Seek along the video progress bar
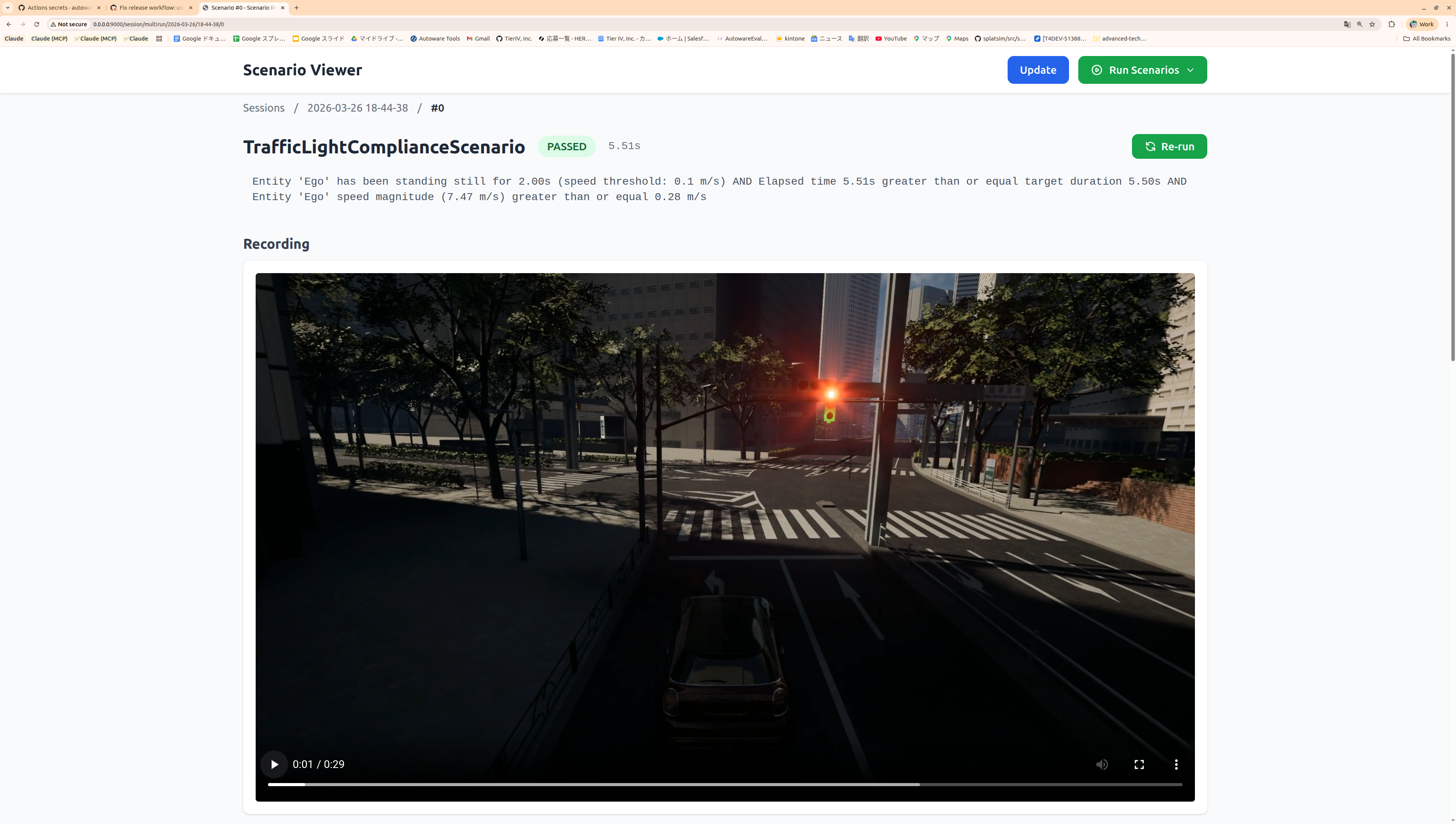Viewport: 1456px width, 824px height. (725, 784)
